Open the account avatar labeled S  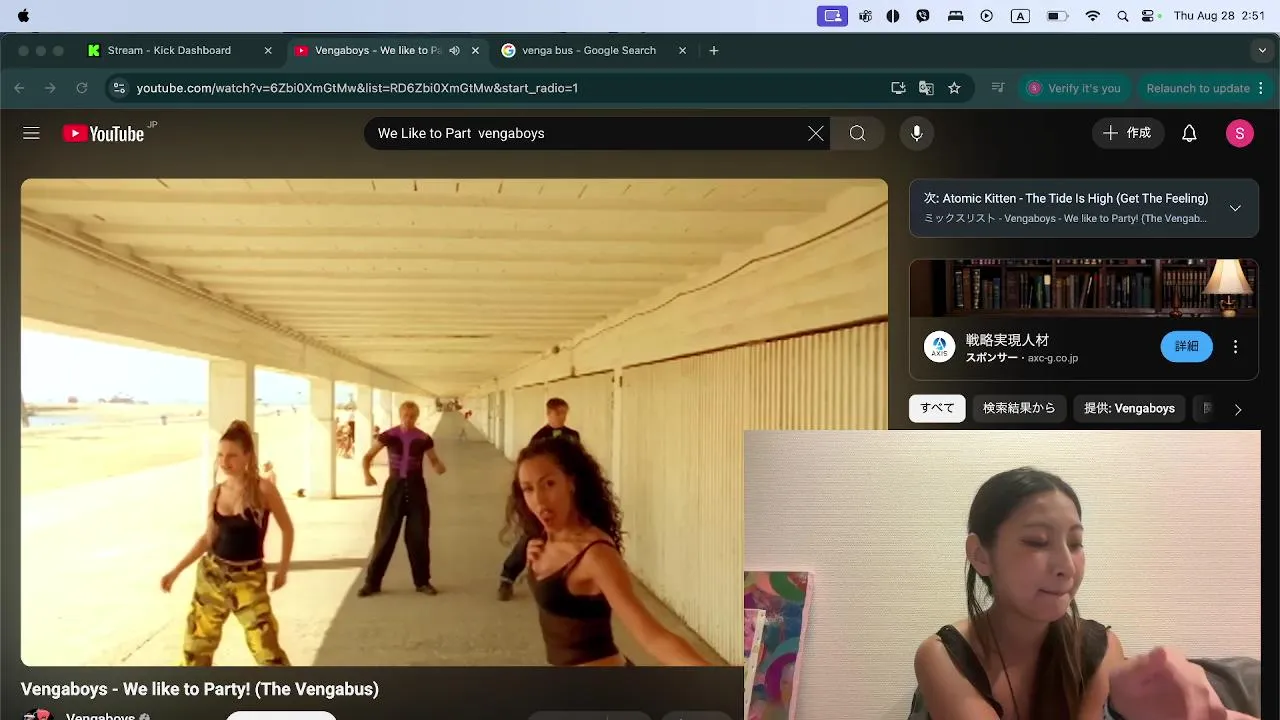point(1240,133)
